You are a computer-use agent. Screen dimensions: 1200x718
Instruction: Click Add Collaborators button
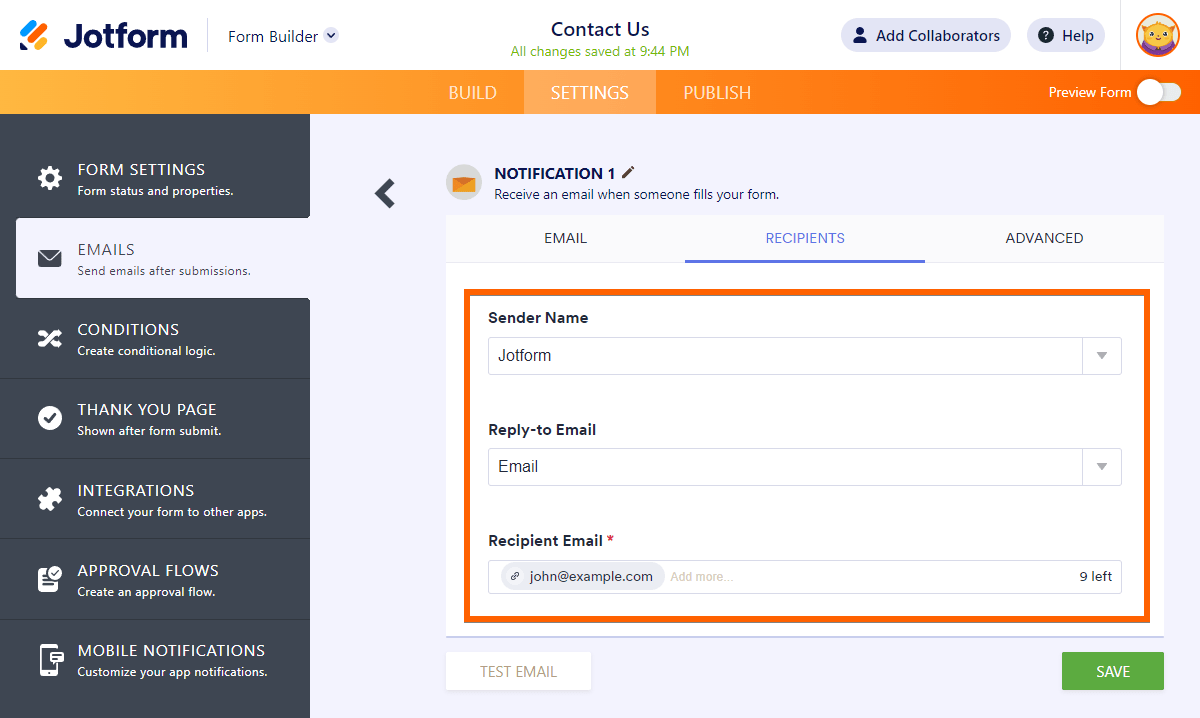point(925,36)
